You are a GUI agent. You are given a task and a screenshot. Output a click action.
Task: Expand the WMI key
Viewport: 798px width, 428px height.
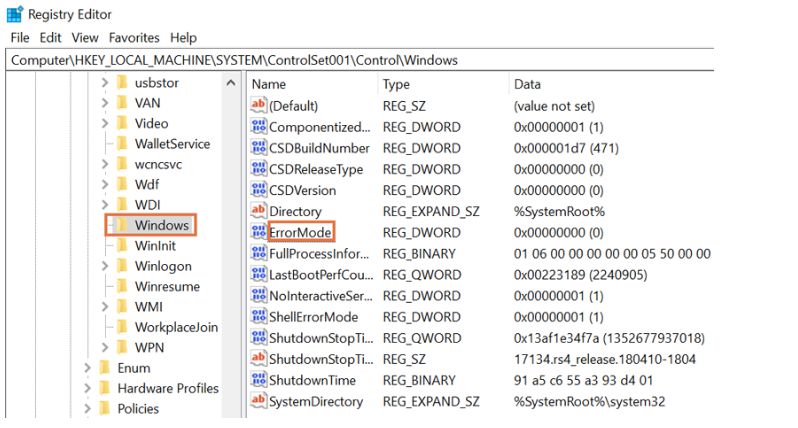[x=105, y=306]
